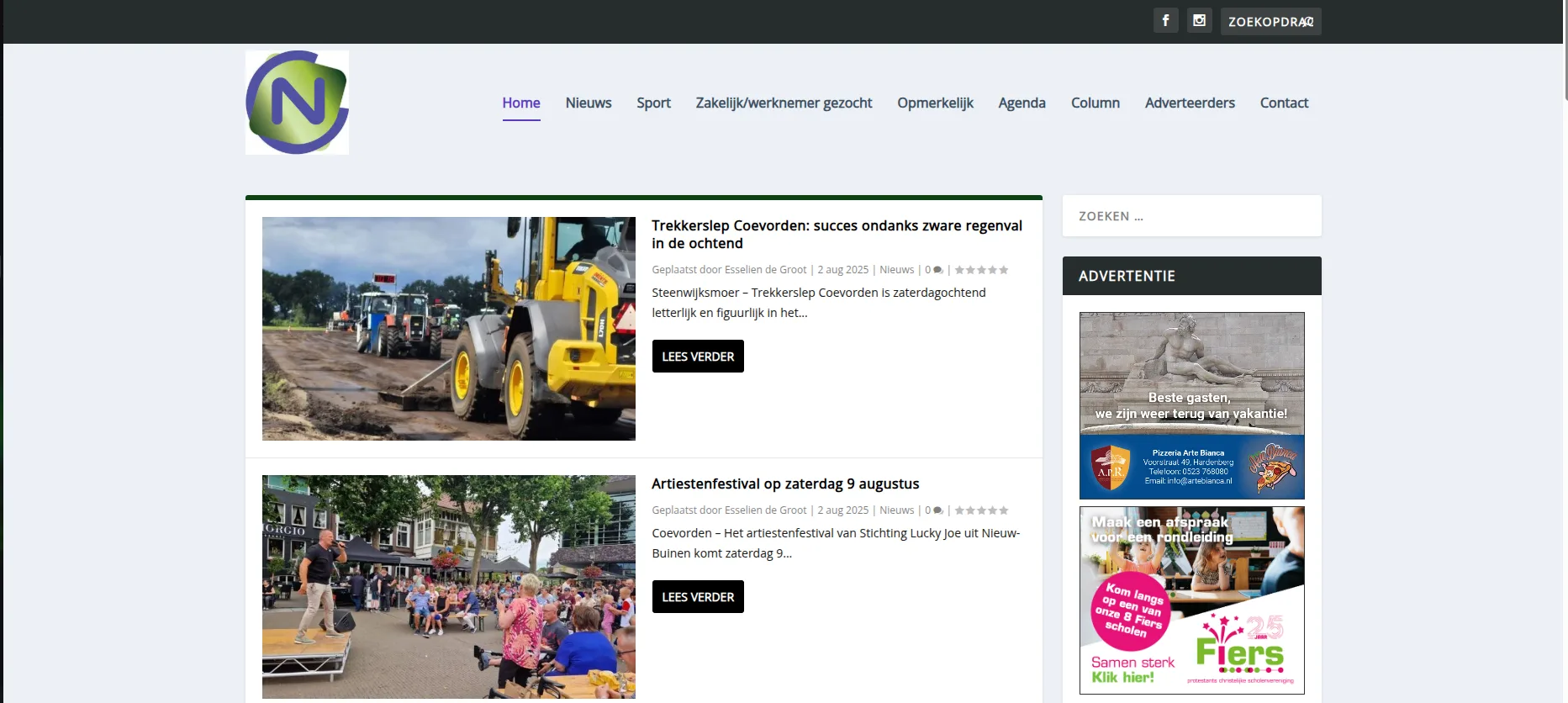Screen dimensions: 1568x703
Task: Click author Esselien de Groot on Artiestenfestival article
Action: point(765,510)
